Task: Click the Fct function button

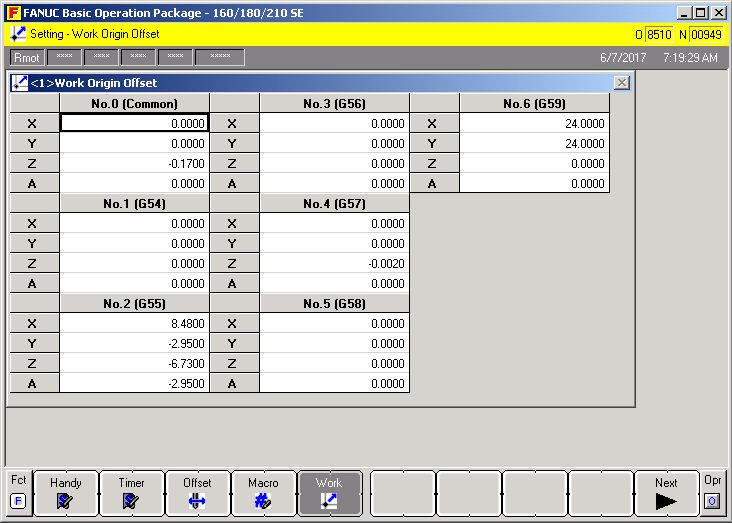Action: tap(18, 493)
